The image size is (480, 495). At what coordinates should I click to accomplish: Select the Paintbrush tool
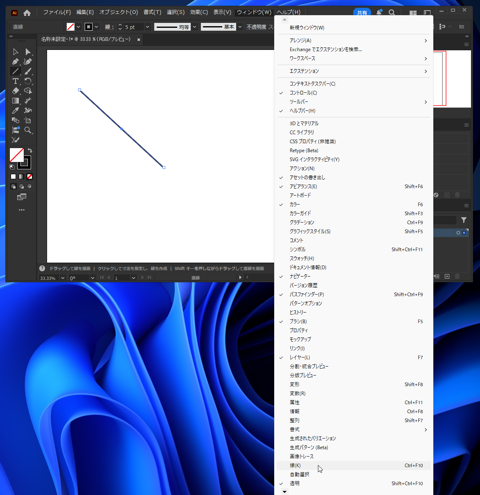coord(28,71)
